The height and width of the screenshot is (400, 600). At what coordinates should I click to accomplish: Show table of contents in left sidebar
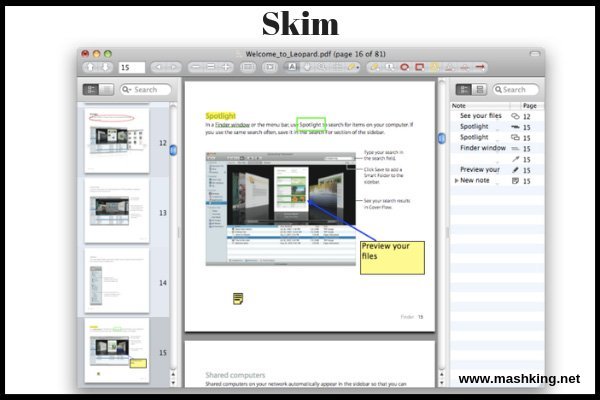pyautogui.click(x=106, y=90)
